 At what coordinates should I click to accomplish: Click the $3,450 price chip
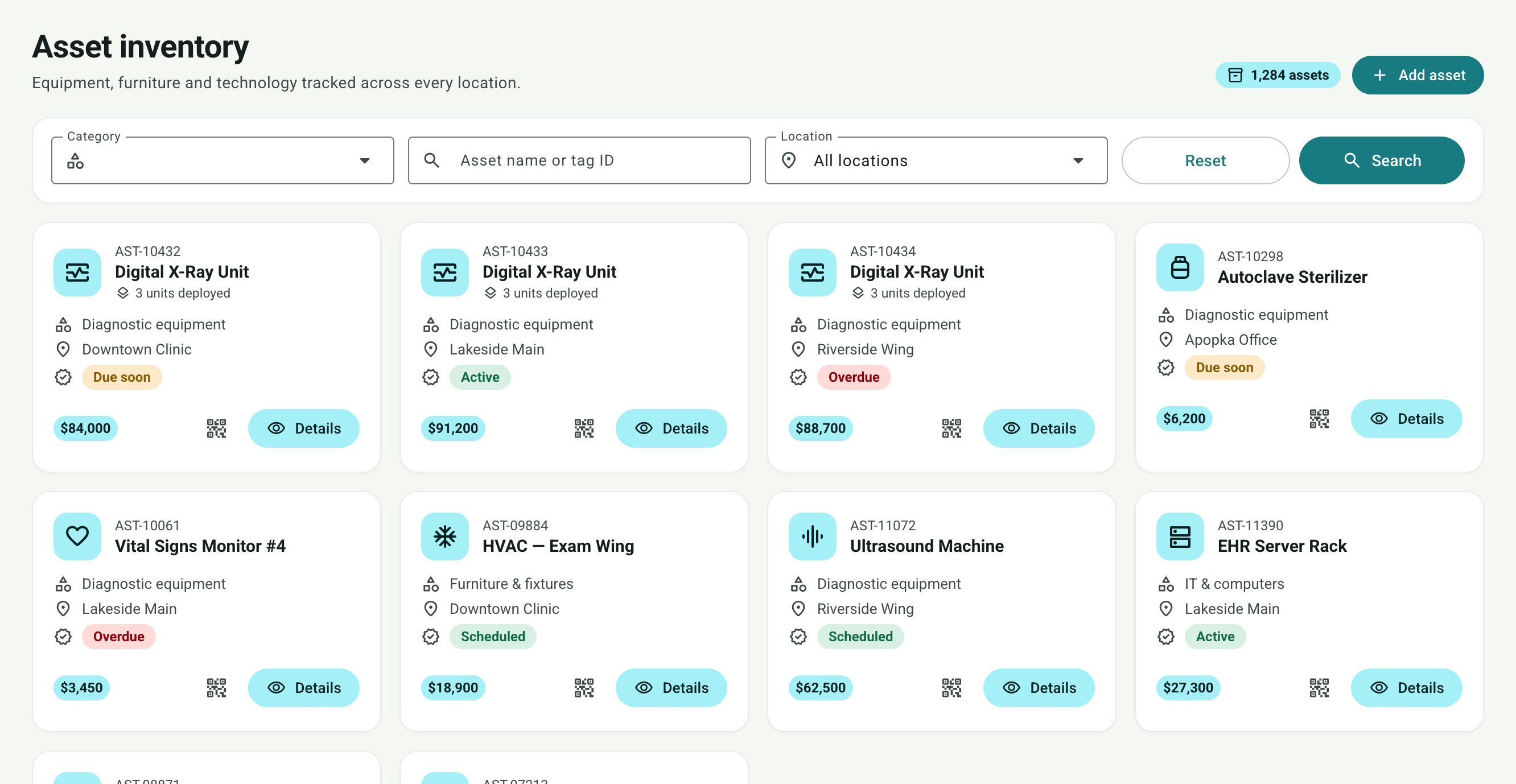[x=81, y=687]
